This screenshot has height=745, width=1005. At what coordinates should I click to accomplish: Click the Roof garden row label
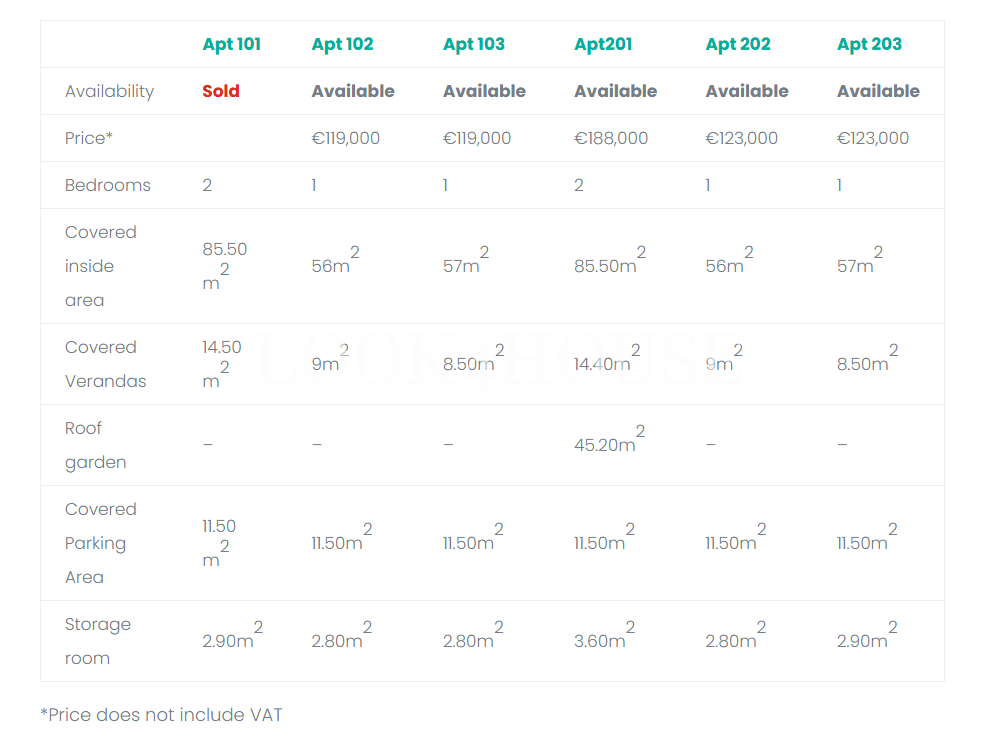point(96,445)
